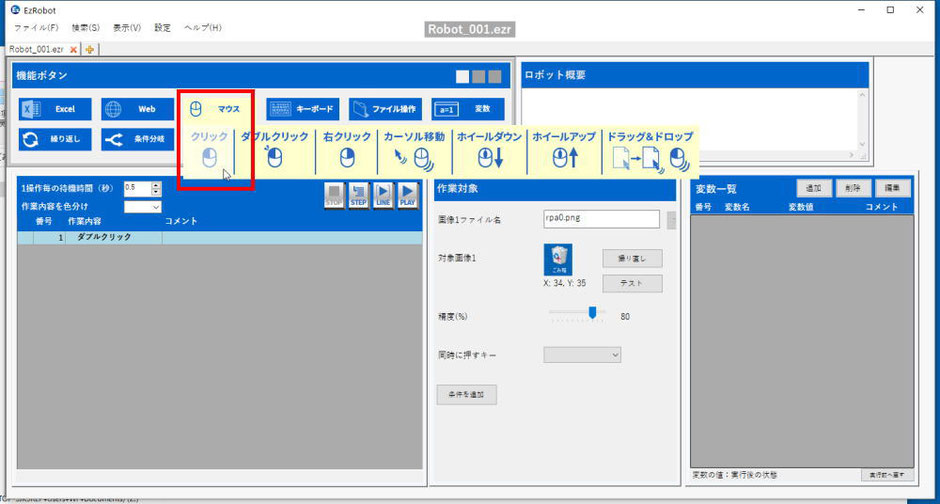Click the 追加 button in 変数一覧
940x504 pixels.
(x=814, y=188)
